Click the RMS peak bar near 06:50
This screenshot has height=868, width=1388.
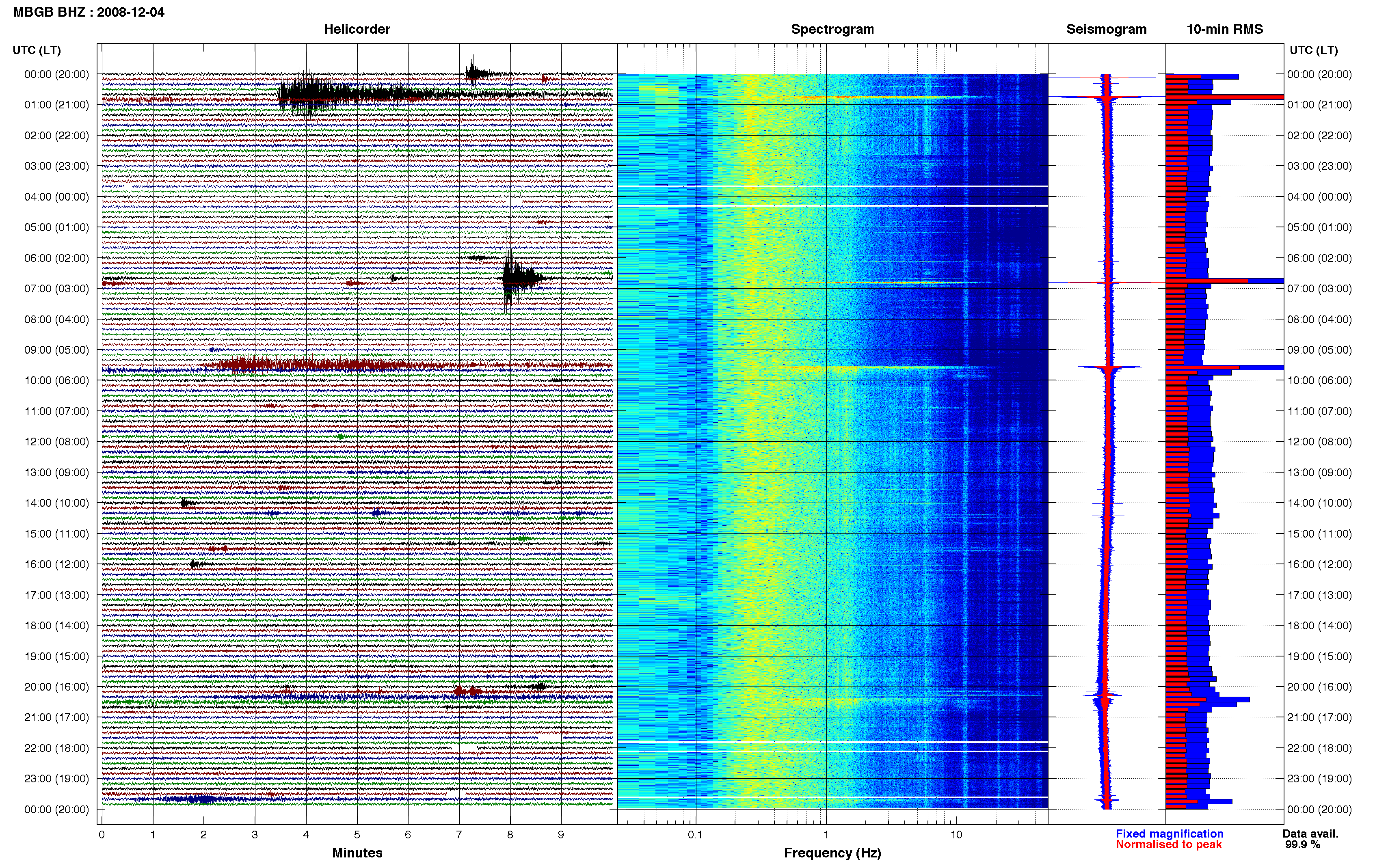pyautogui.click(x=1224, y=281)
